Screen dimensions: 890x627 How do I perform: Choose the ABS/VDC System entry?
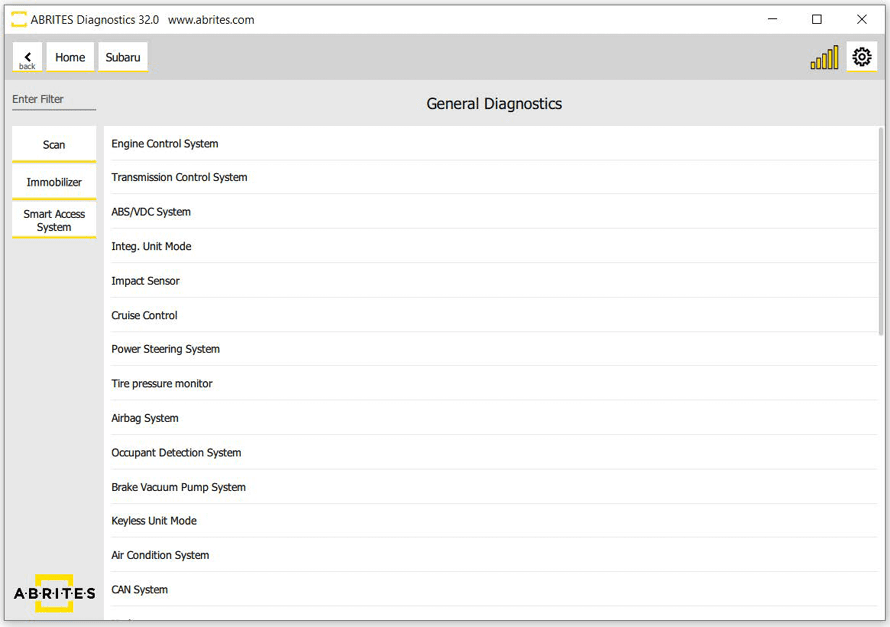(x=151, y=212)
